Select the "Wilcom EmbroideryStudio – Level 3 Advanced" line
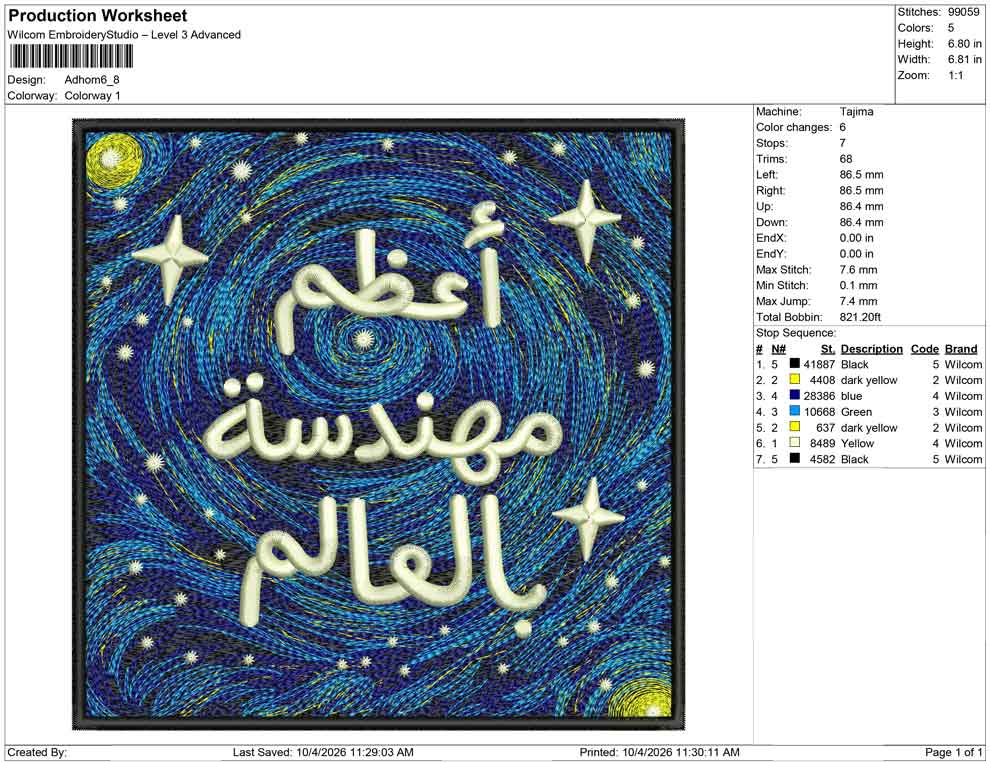 (x=124, y=35)
